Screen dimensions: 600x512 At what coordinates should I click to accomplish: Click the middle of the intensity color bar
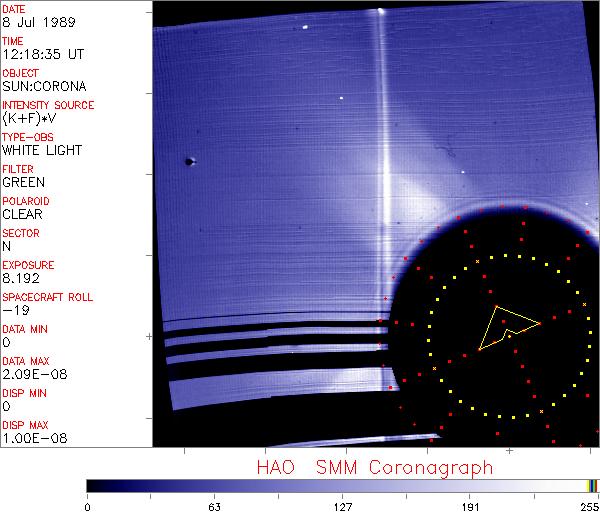coord(342,486)
